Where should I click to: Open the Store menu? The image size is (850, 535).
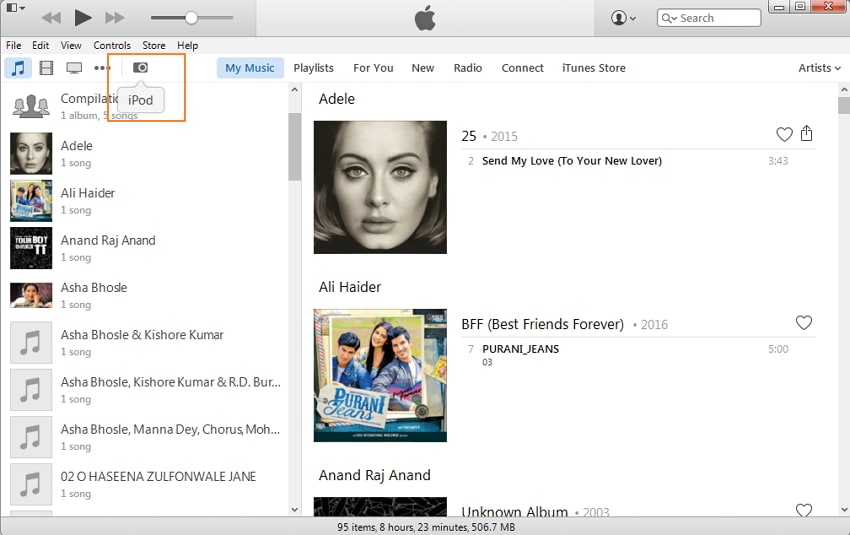153,46
